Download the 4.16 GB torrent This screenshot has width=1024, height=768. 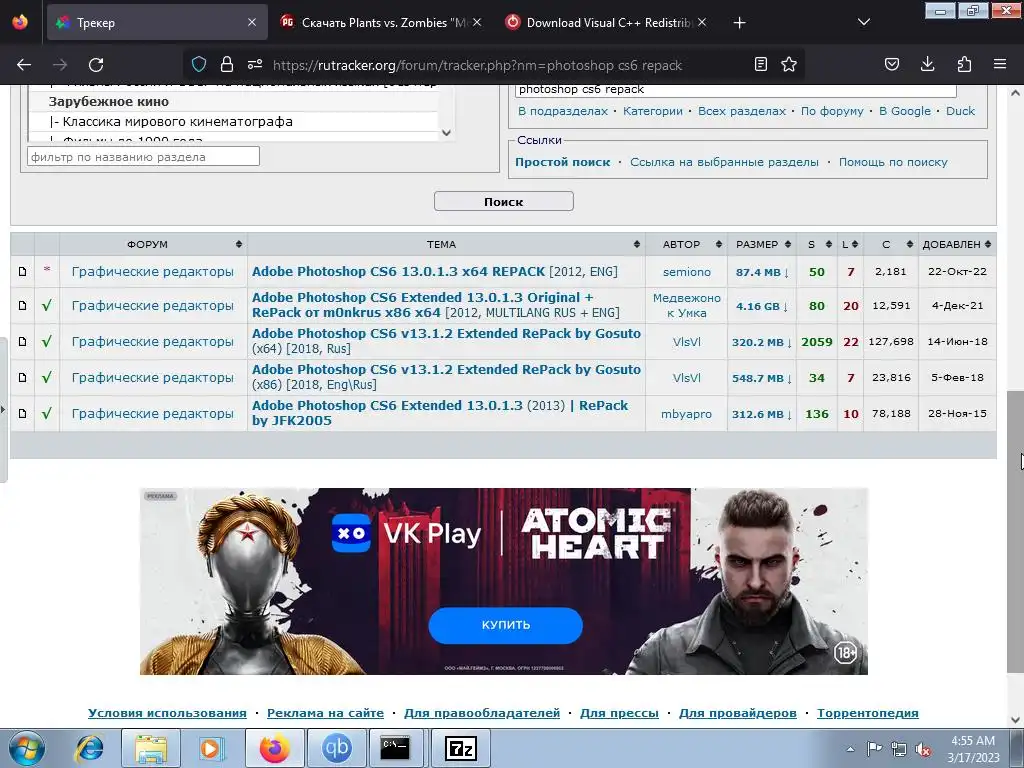point(762,306)
